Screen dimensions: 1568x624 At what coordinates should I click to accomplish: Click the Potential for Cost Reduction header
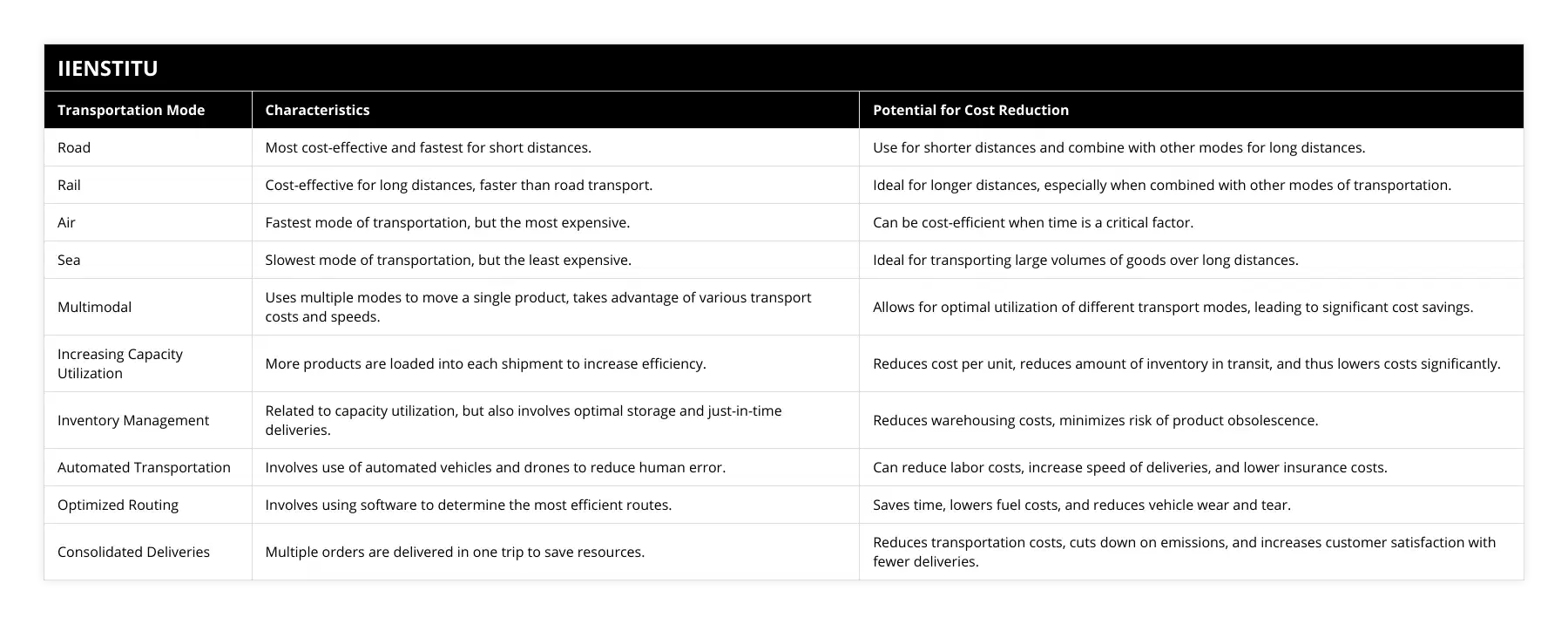coord(970,110)
